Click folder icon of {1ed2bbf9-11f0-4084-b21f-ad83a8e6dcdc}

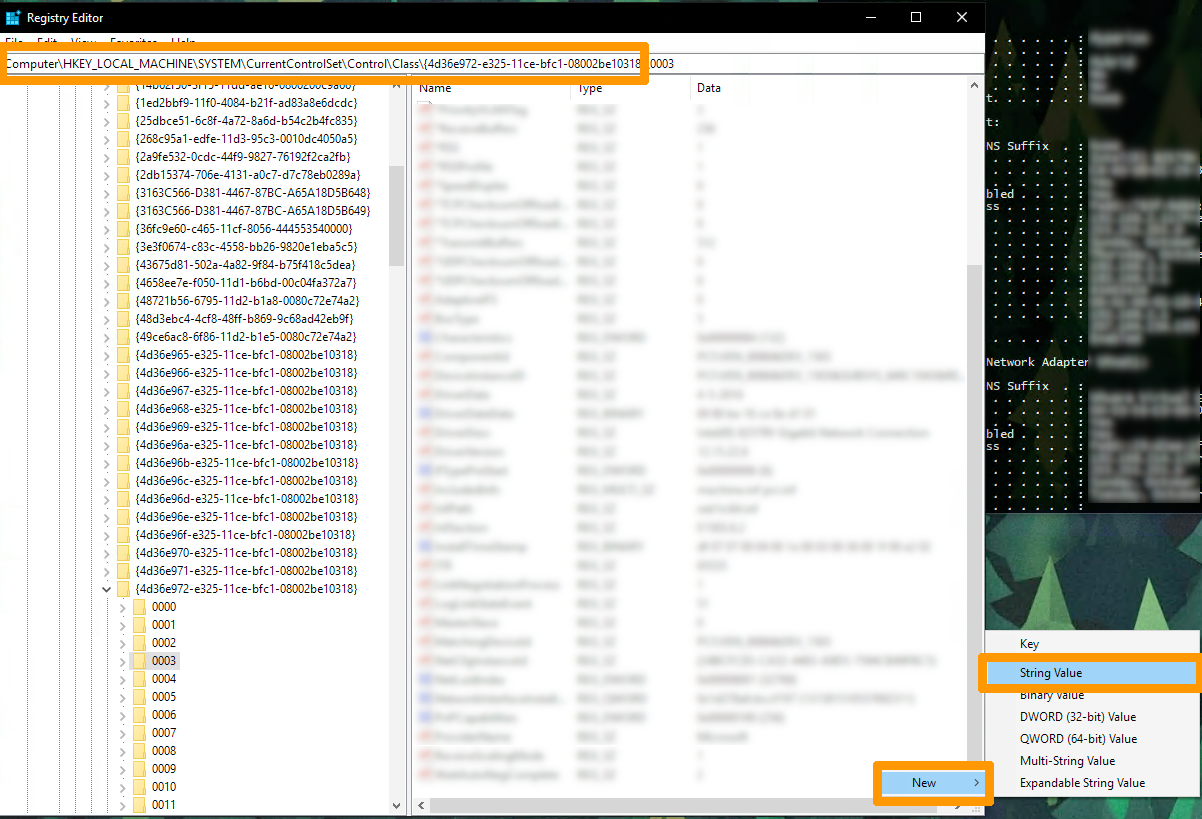click(x=123, y=103)
